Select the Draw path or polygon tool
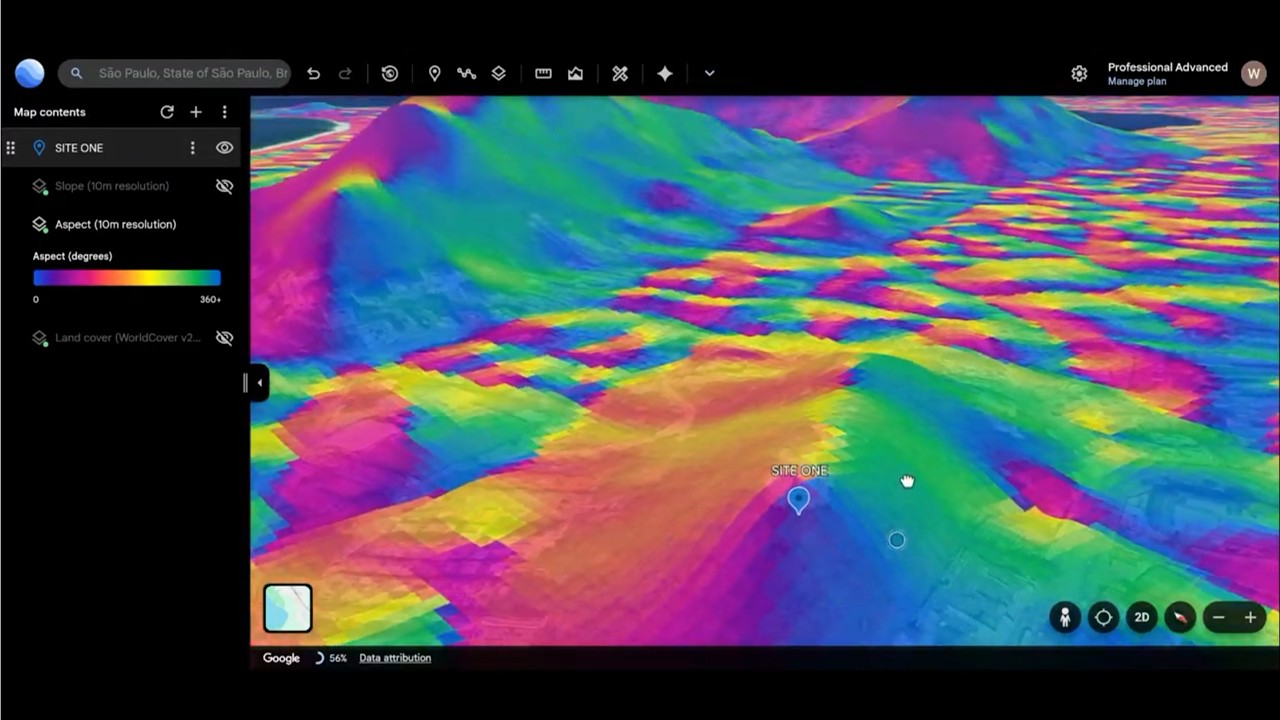 [466, 73]
